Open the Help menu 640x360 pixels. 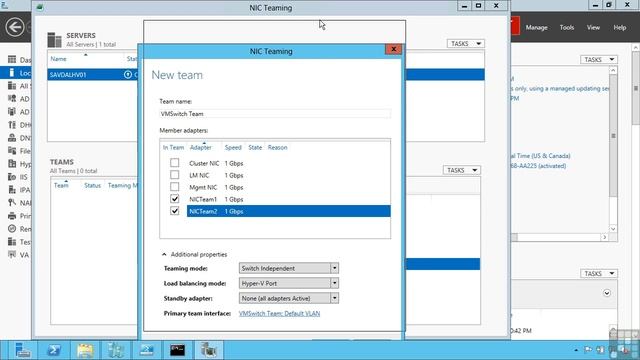click(x=620, y=27)
